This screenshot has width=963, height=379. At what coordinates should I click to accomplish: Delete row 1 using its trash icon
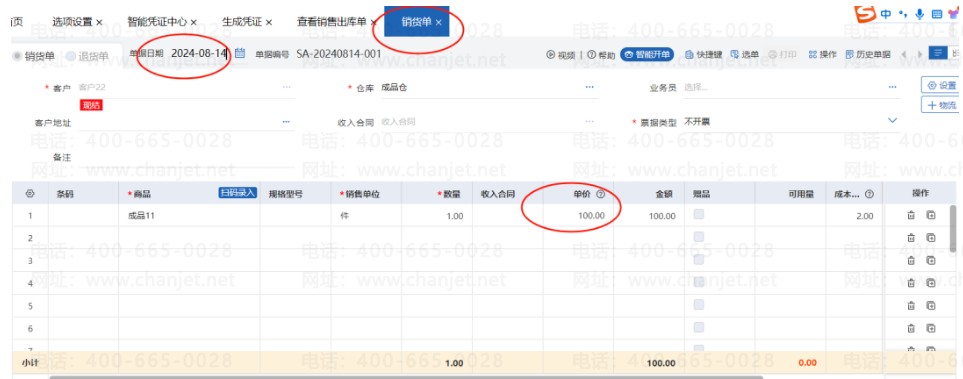click(x=911, y=216)
